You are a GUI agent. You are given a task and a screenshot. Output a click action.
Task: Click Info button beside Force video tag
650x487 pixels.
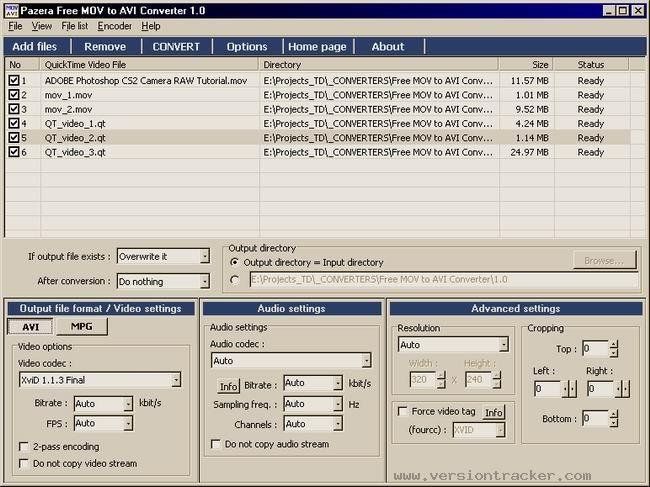point(494,412)
